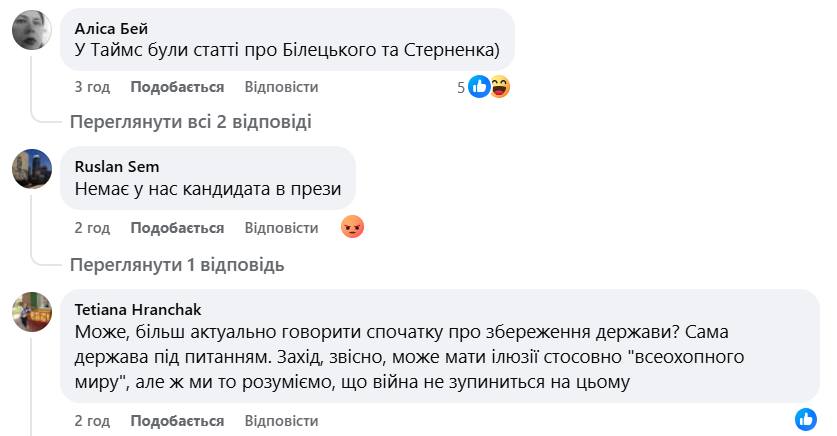Click the blue like reaction on Аліса Бей's comment
This screenshot has width=837, height=436.
click(x=479, y=87)
